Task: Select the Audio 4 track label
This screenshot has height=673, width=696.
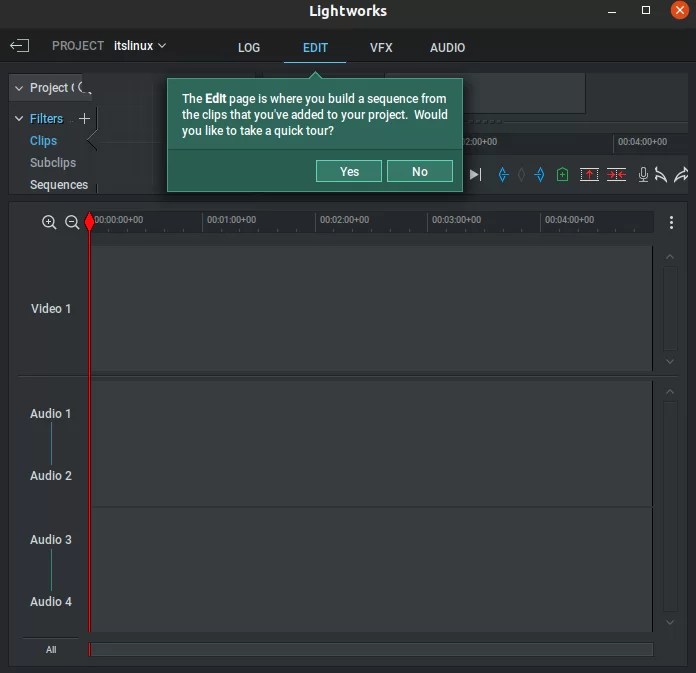Action: (x=51, y=602)
